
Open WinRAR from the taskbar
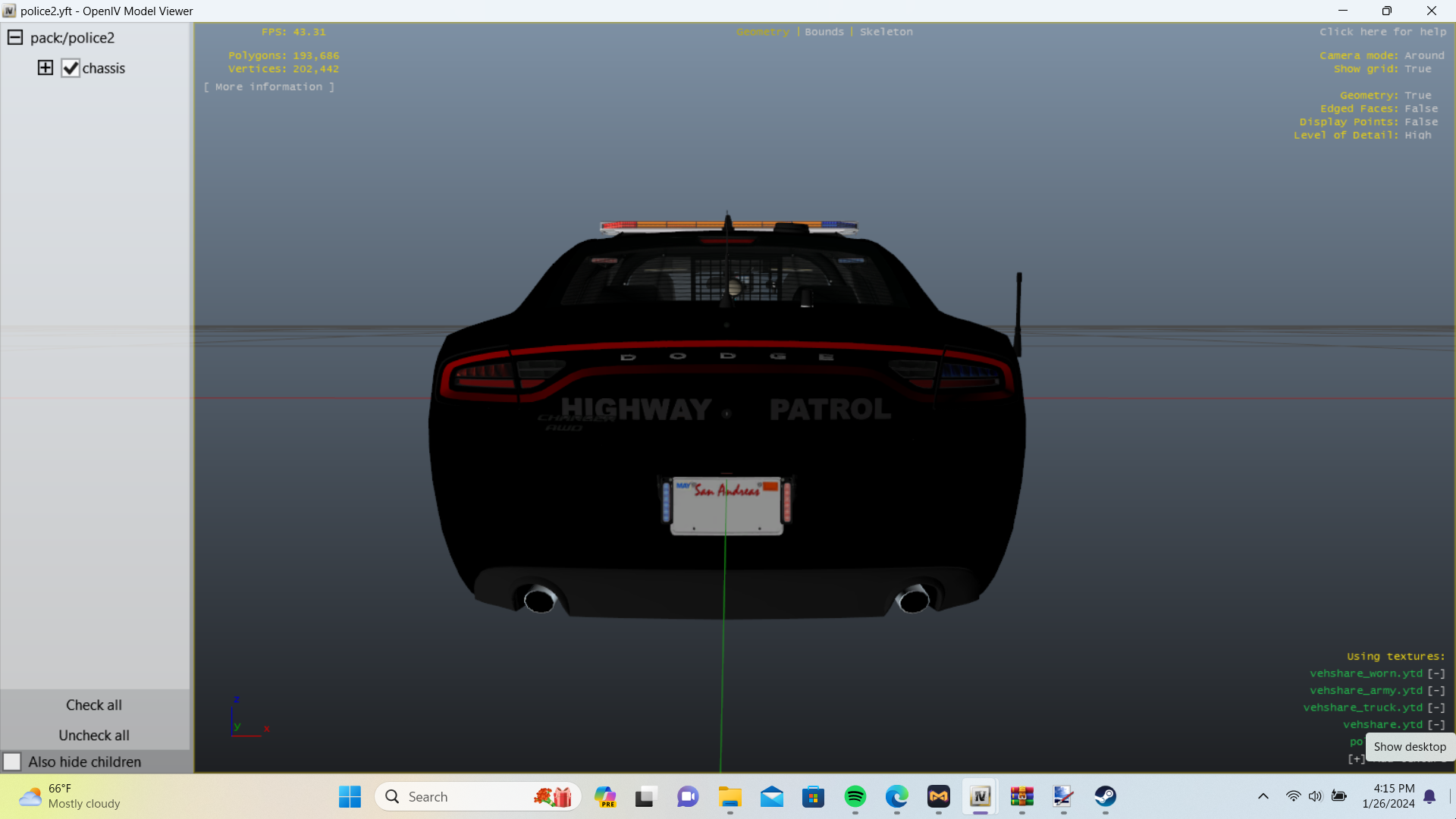(x=1021, y=796)
